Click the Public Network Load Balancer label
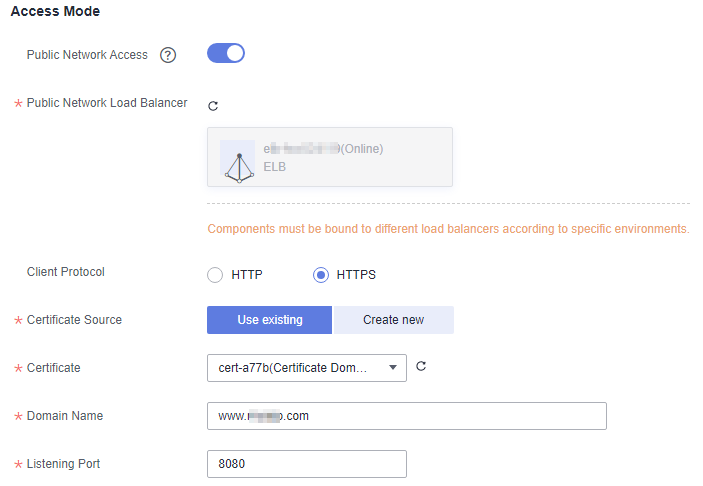Viewport: 703px width, 486px height. pos(107,103)
